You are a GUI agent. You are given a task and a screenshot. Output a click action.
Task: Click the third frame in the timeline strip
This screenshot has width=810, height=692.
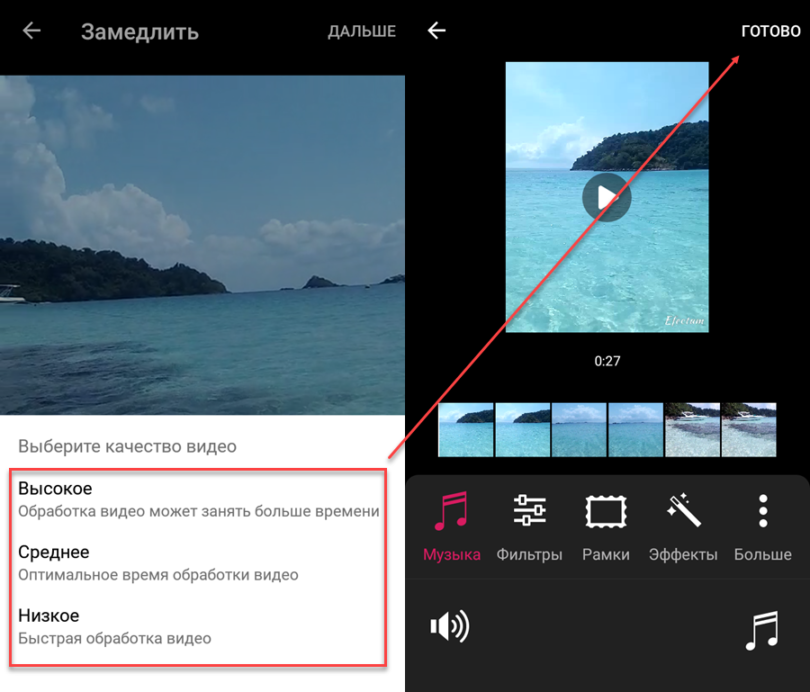pos(579,430)
